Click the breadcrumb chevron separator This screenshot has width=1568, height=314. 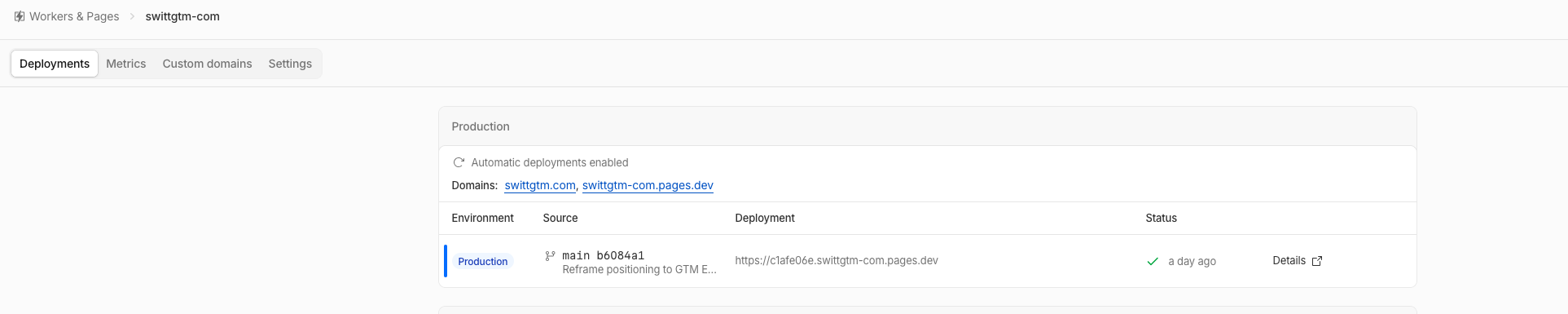[x=132, y=16]
